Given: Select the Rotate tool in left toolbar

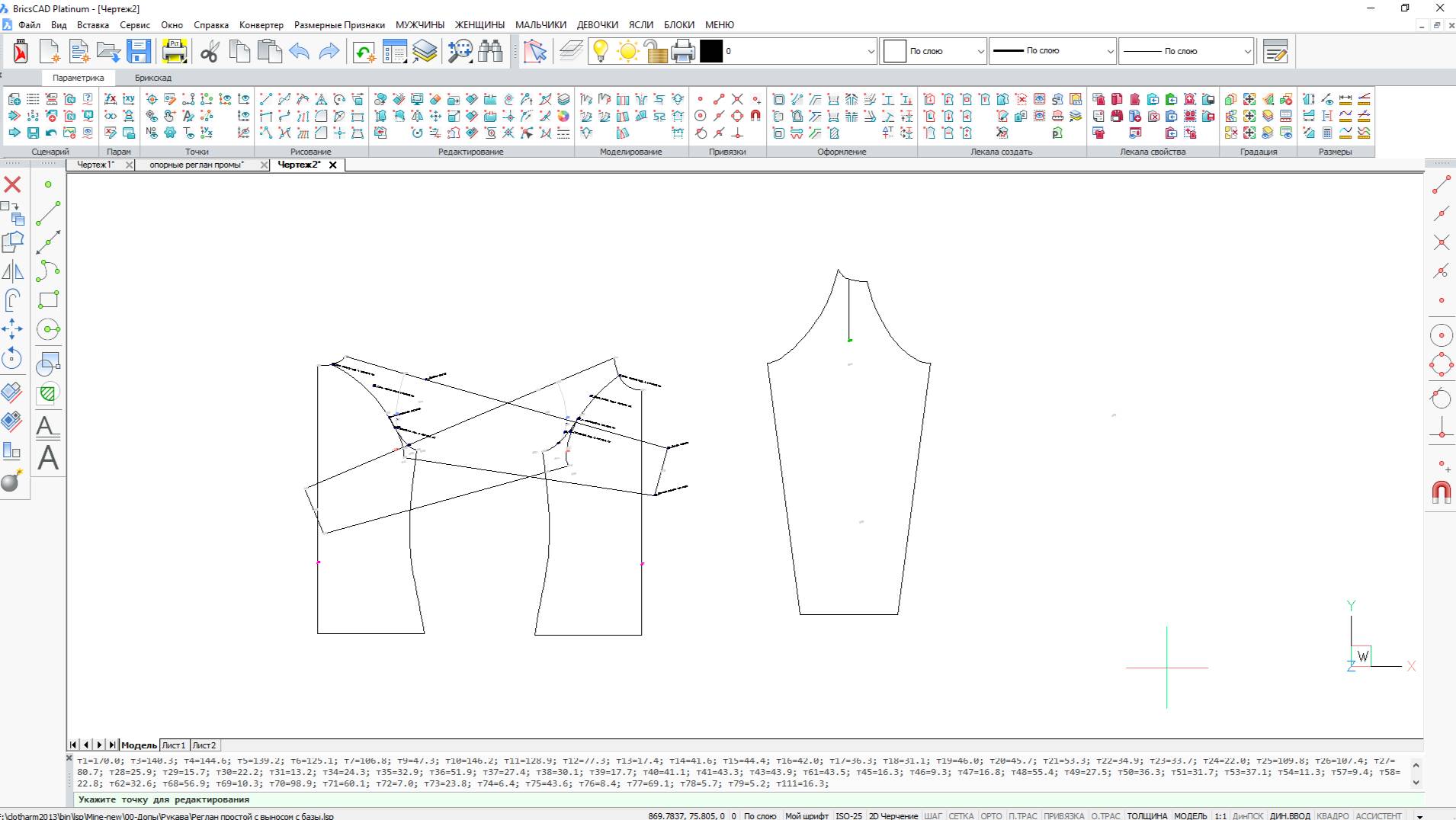Looking at the screenshot, I should pos(12,358).
